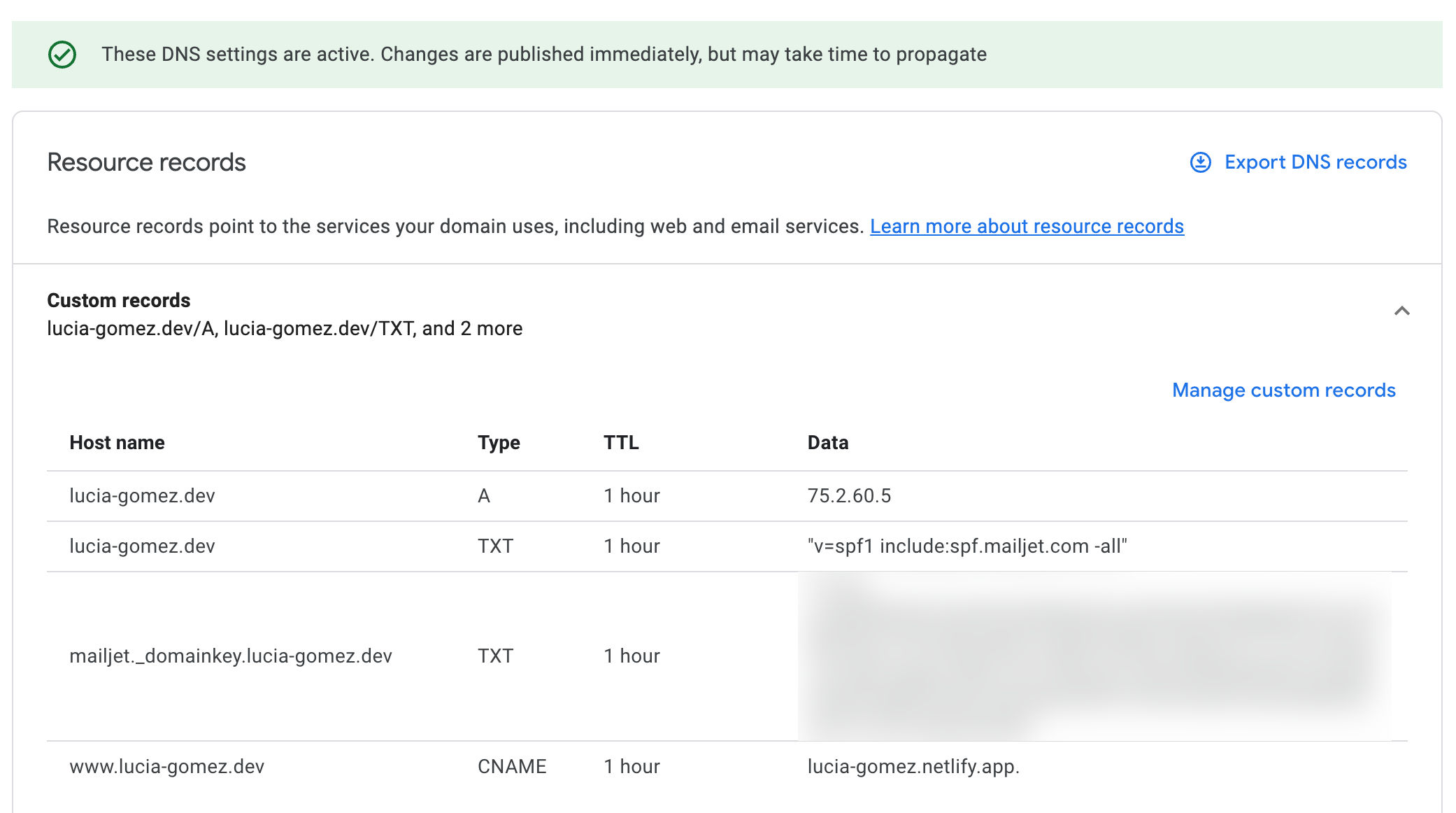
Task: Click the Export DNS records download icon
Action: point(1201,162)
